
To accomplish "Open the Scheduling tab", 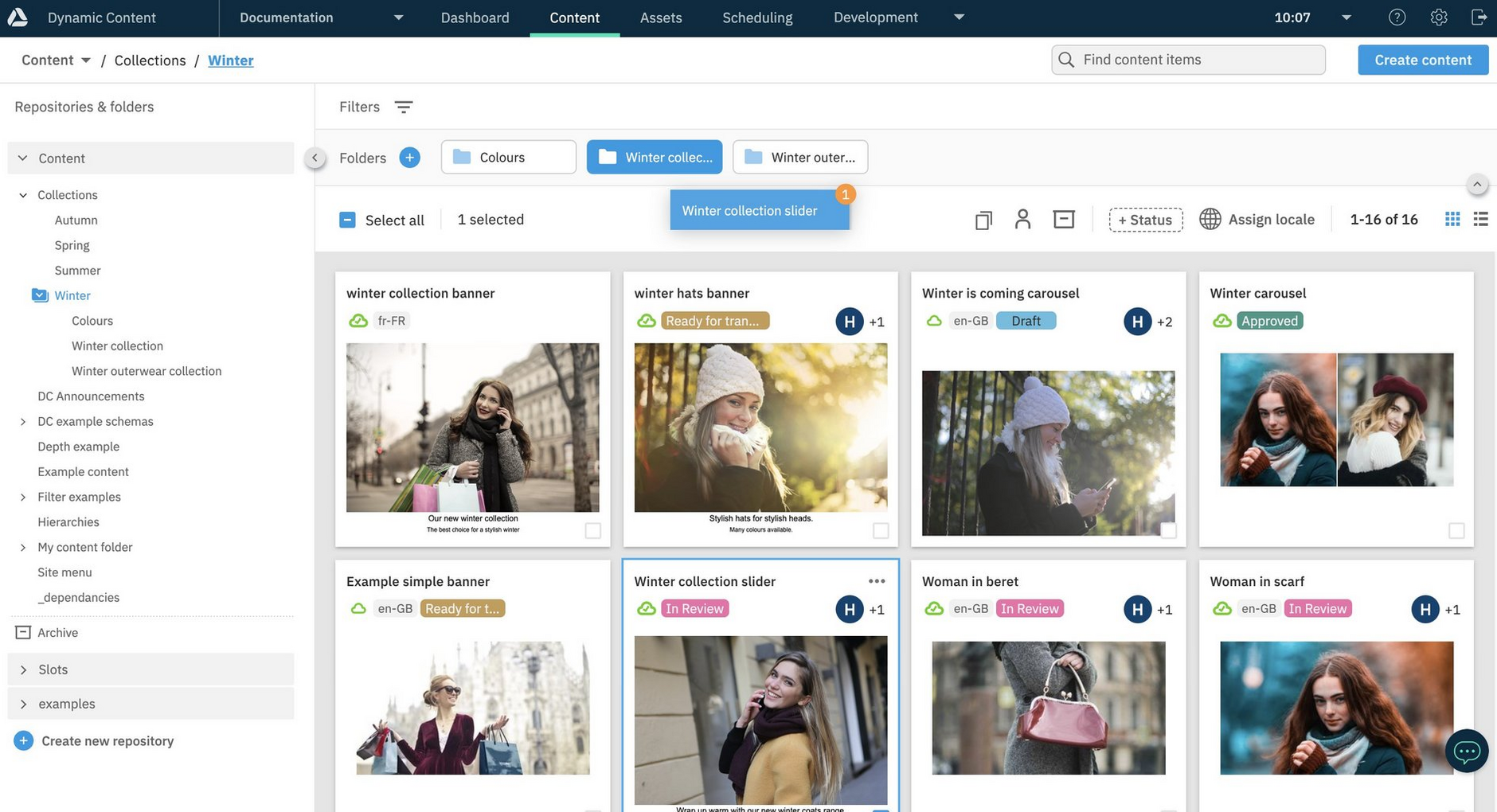I will tap(757, 18).
